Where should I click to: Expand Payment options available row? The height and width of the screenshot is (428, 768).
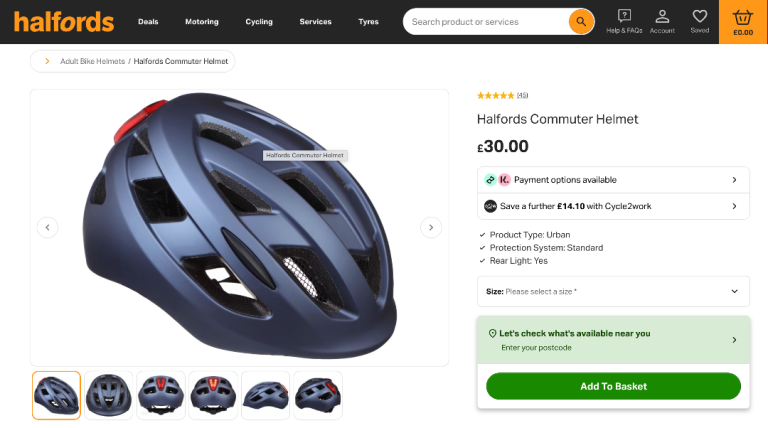click(613, 180)
